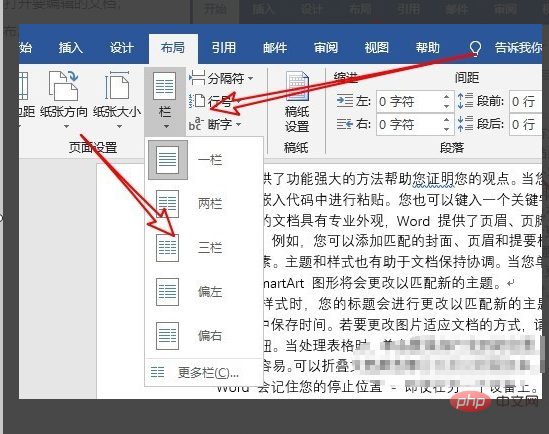This screenshot has width=549, height=434.
Task: Increase left indent with up arrow
Action: point(446,97)
